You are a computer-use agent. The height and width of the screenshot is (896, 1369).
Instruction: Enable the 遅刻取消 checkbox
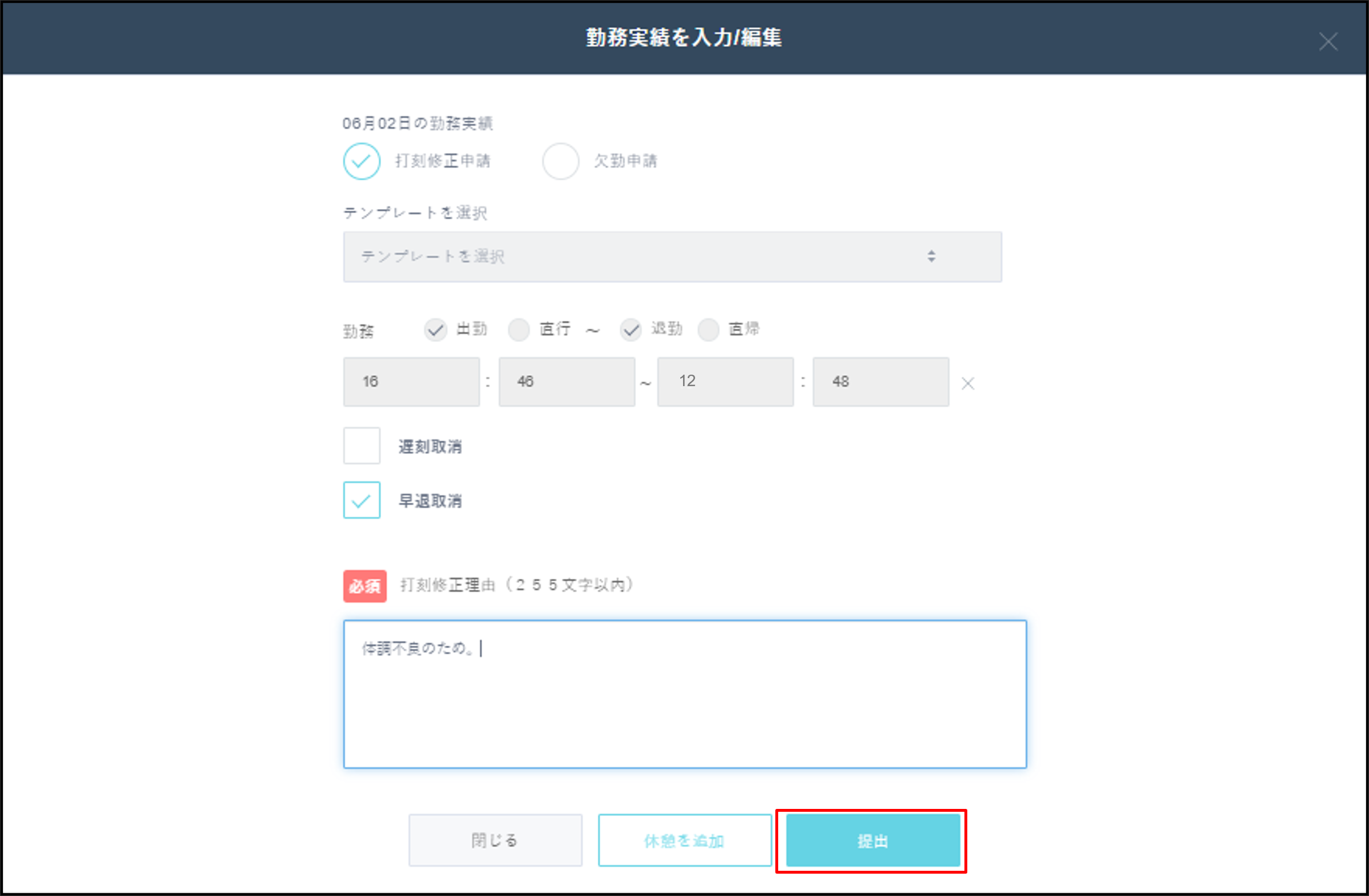pos(361,446)
